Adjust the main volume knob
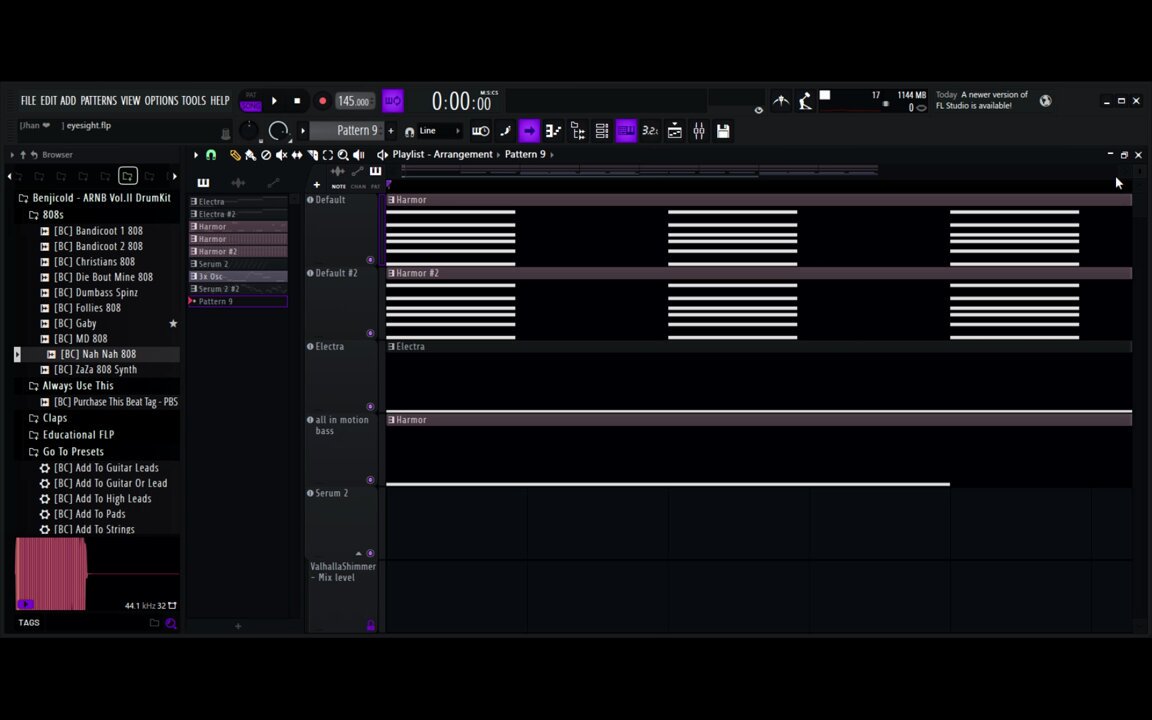The image size is (1152, 720). click(x=249, y=131)
